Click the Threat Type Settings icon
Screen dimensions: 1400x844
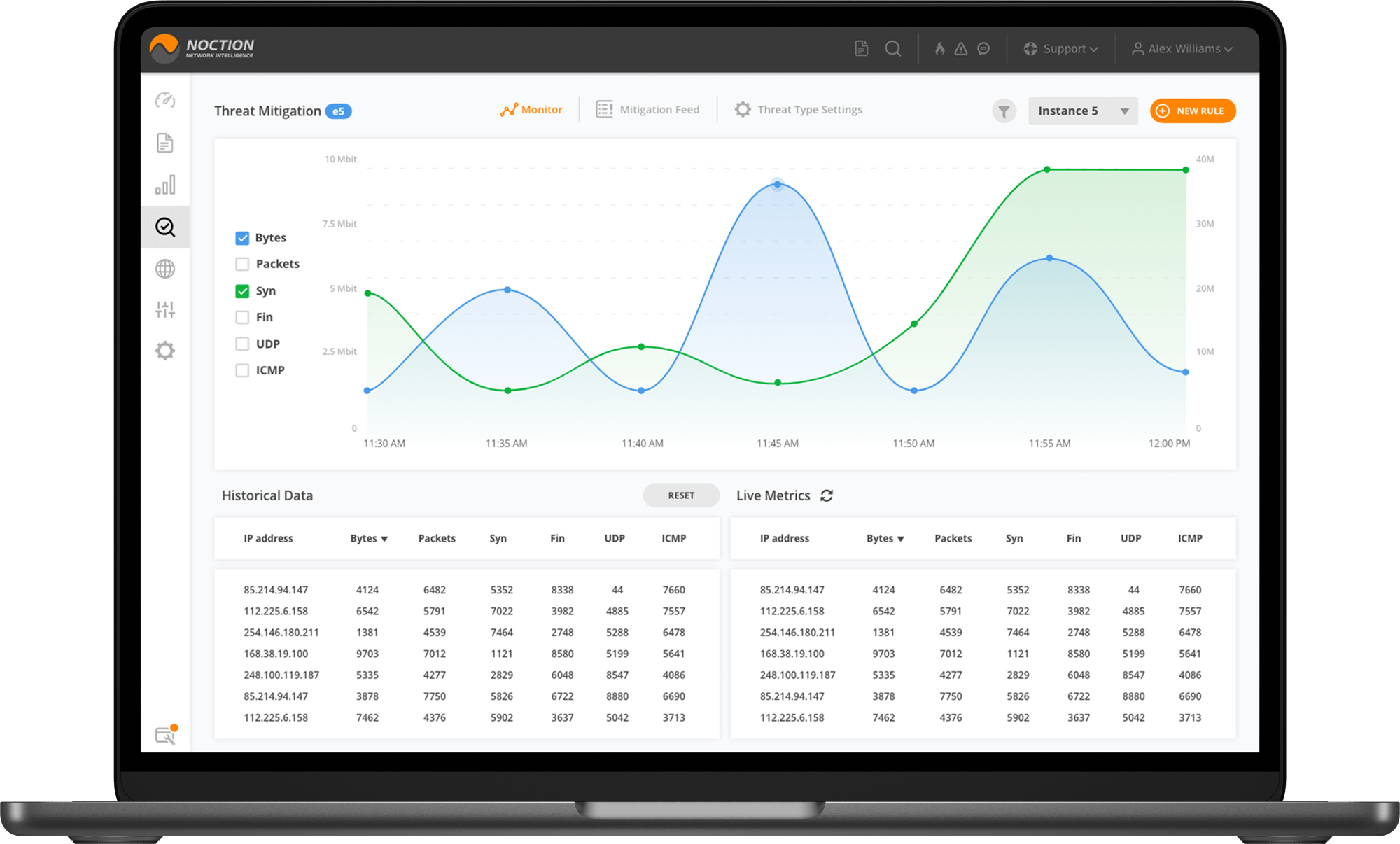(740, 110)
